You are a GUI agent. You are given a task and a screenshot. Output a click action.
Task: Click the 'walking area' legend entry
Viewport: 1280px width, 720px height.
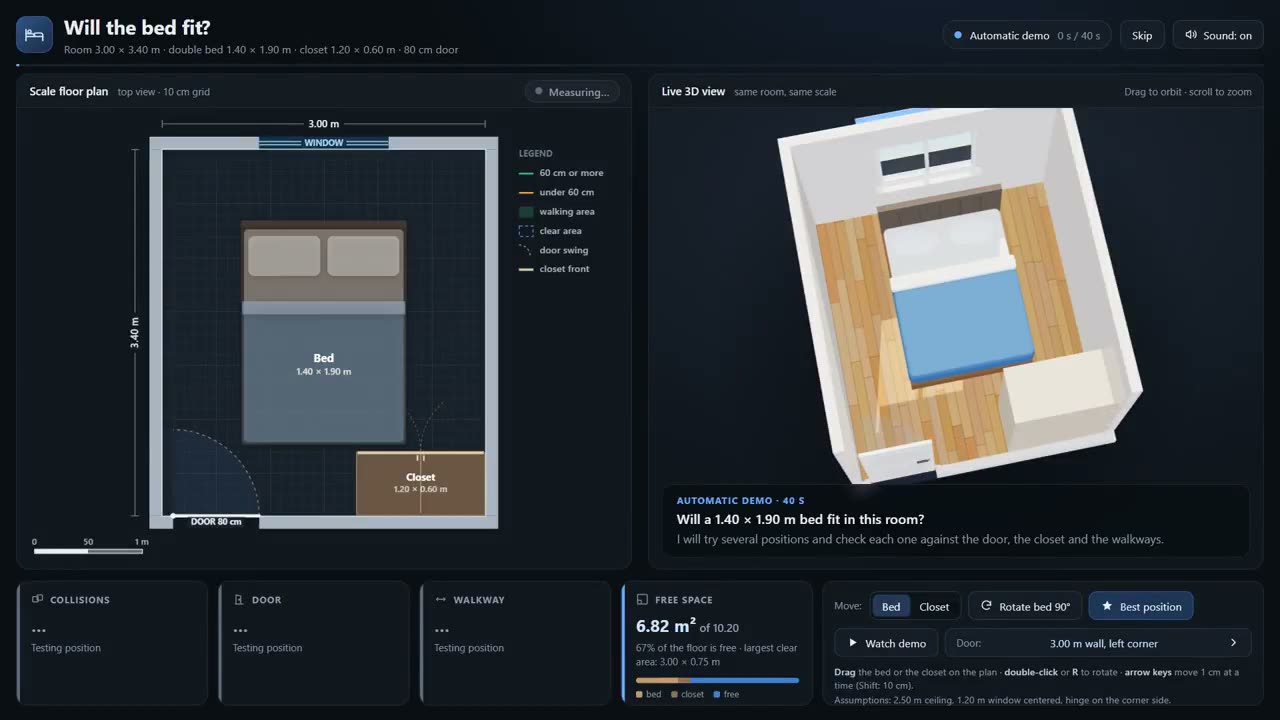point(557,212)
